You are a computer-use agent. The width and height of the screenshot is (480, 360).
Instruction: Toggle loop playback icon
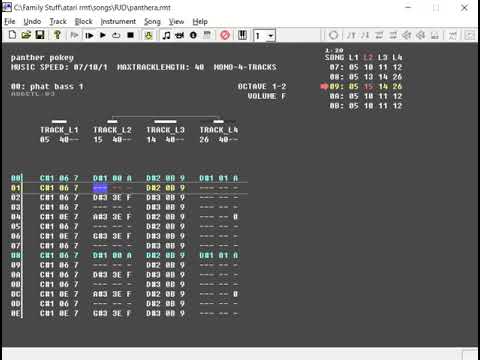[116, 35]
